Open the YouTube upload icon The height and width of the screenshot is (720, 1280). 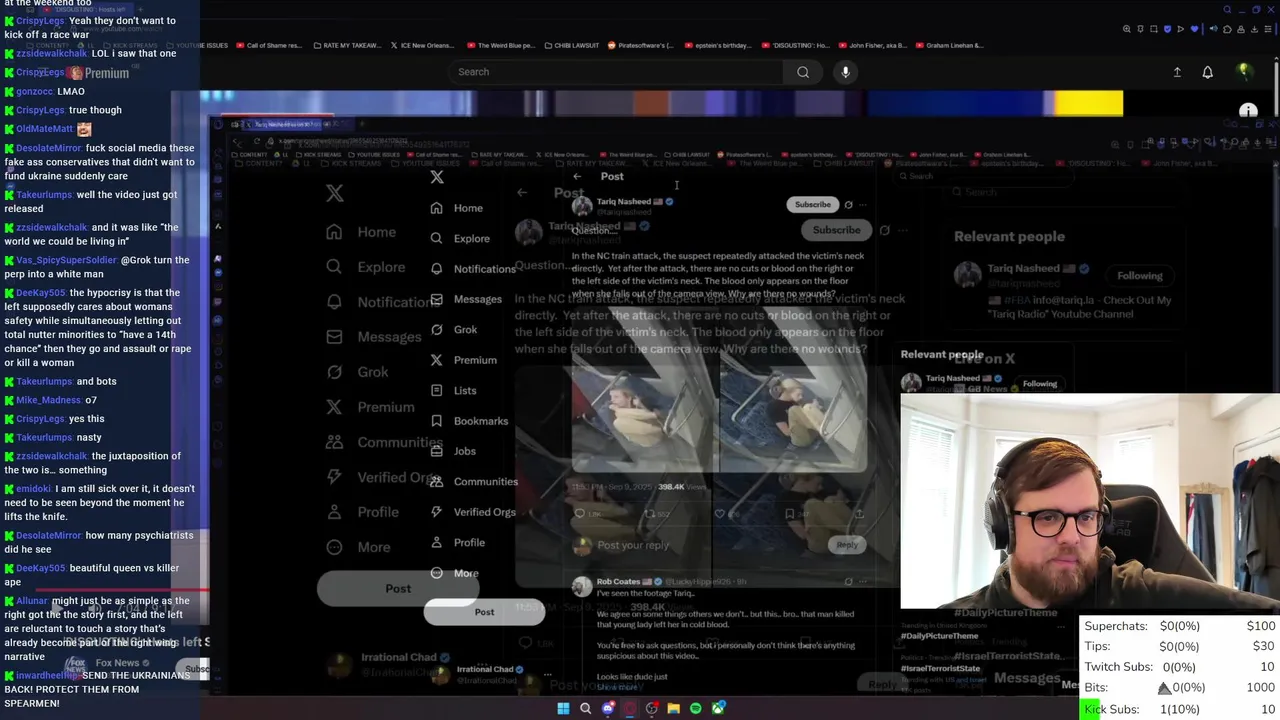click(x=1177, y=72)
